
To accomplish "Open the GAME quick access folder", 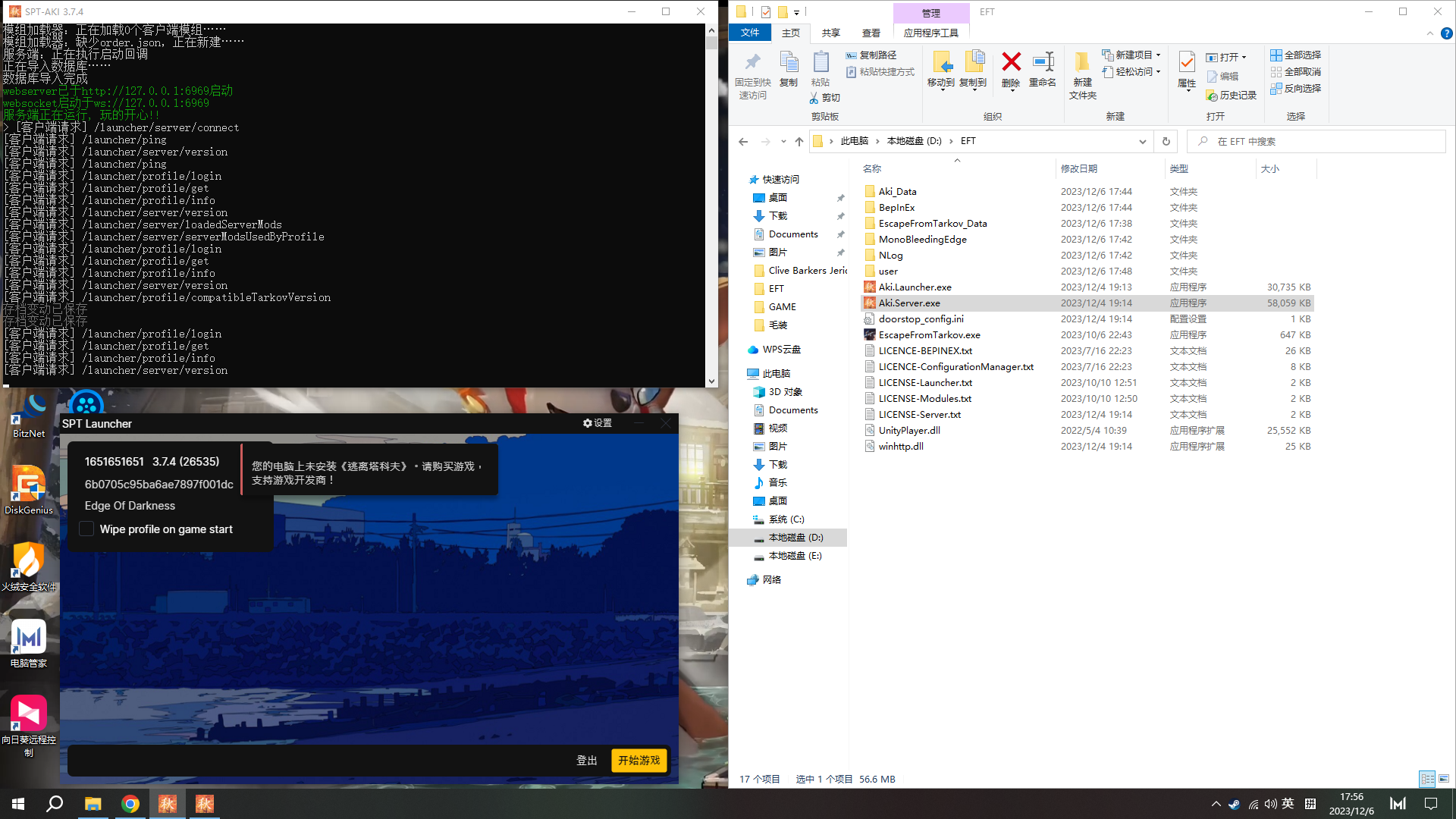I will 782,306.
